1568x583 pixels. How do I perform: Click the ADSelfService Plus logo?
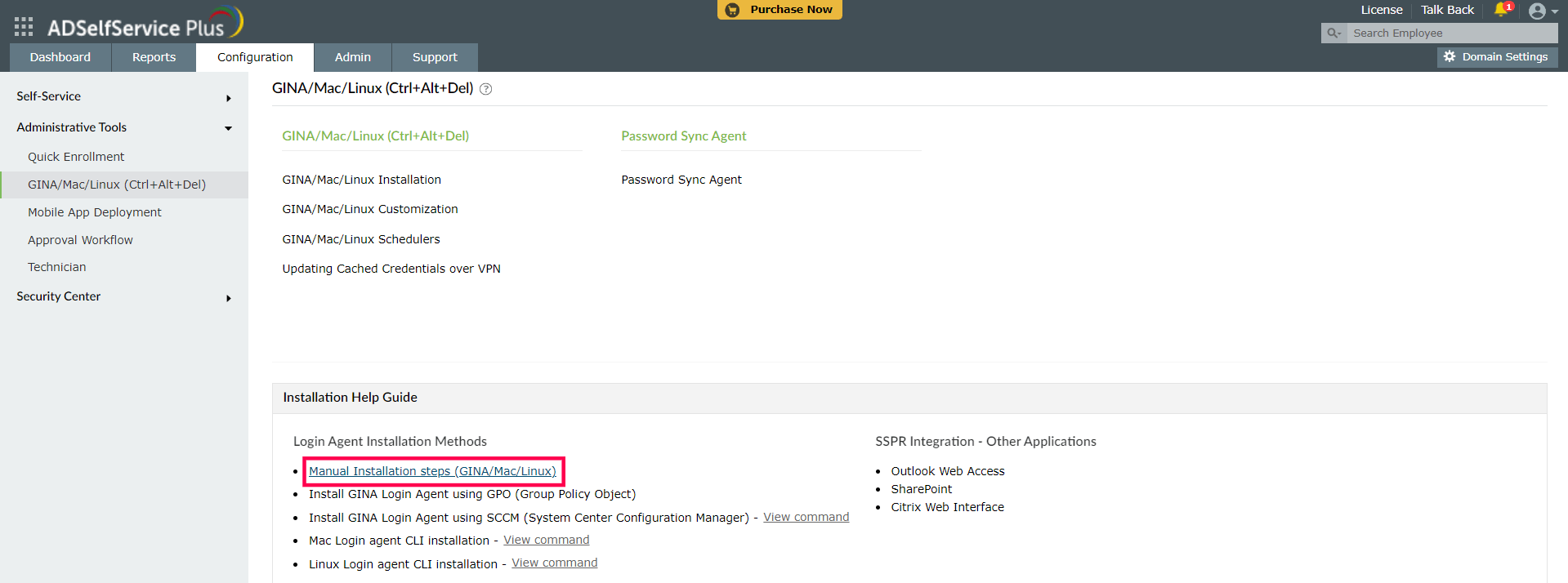[145, 23]
